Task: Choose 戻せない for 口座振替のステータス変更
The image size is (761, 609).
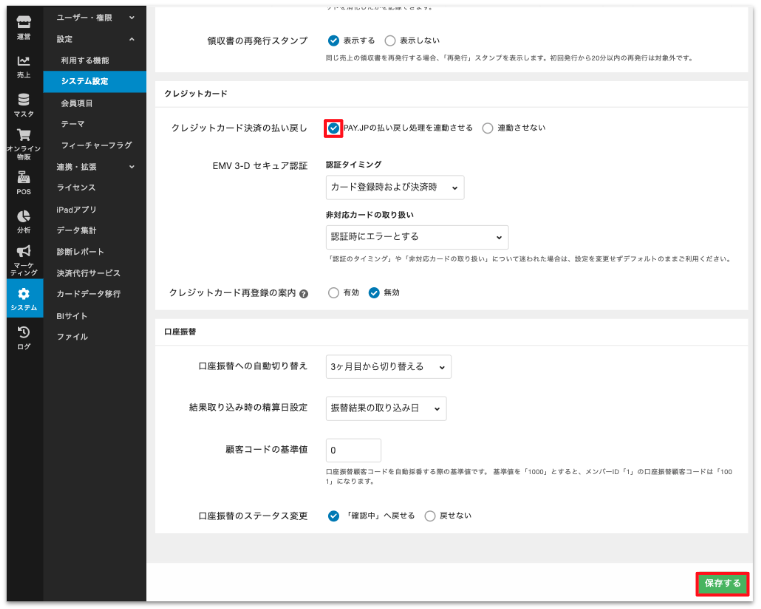Action: click(430, 516)
